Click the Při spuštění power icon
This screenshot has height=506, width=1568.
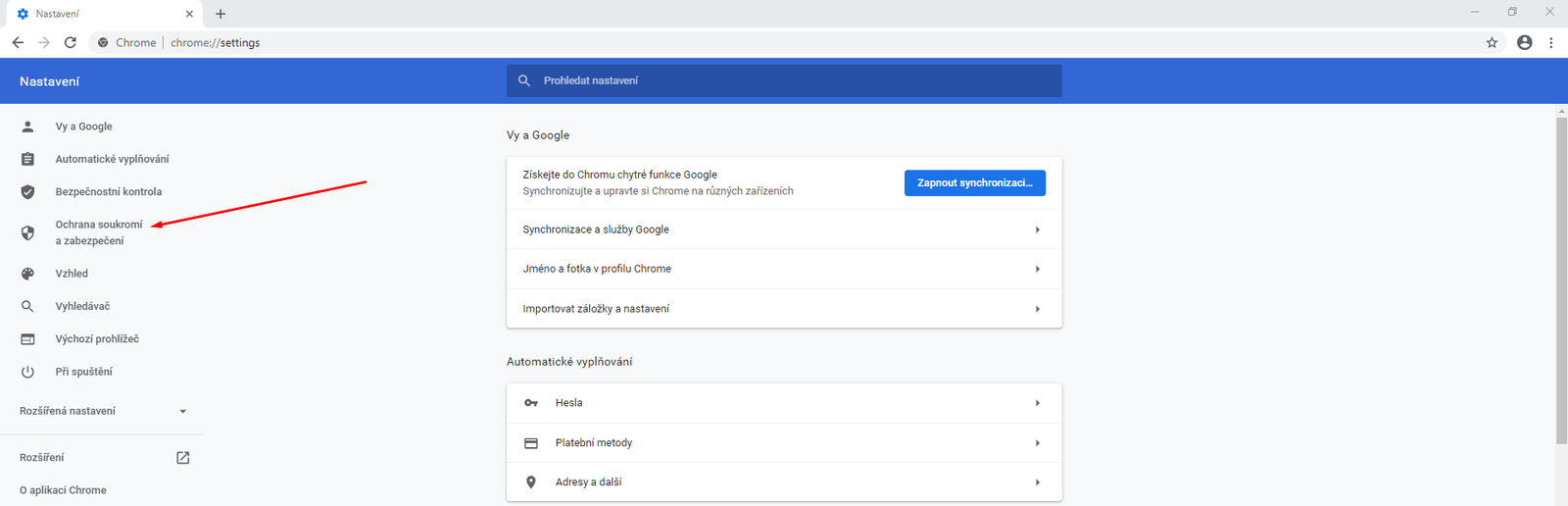click(x=27, y=372)
